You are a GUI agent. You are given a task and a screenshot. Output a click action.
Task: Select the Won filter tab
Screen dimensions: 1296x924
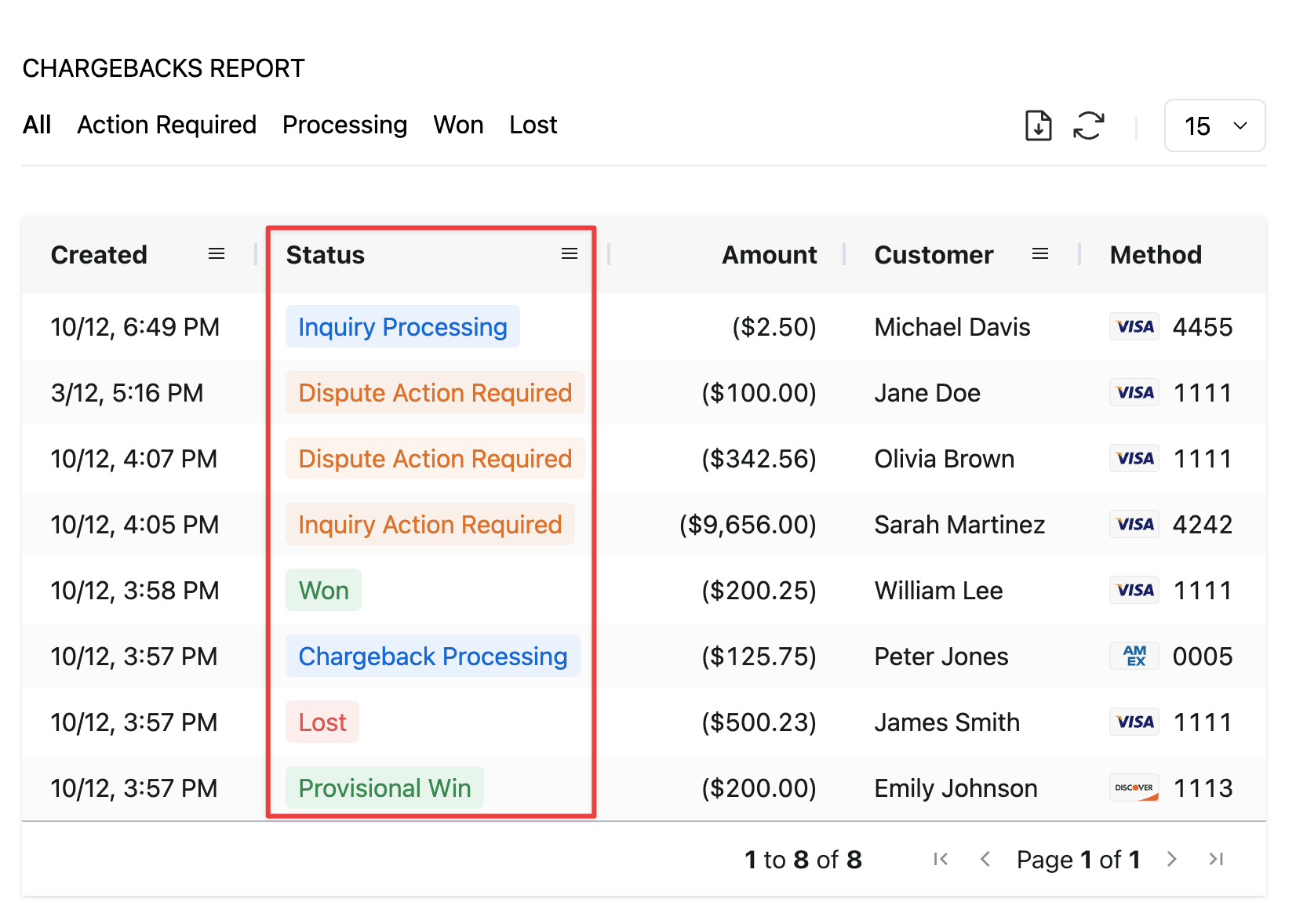click(458, 126)
